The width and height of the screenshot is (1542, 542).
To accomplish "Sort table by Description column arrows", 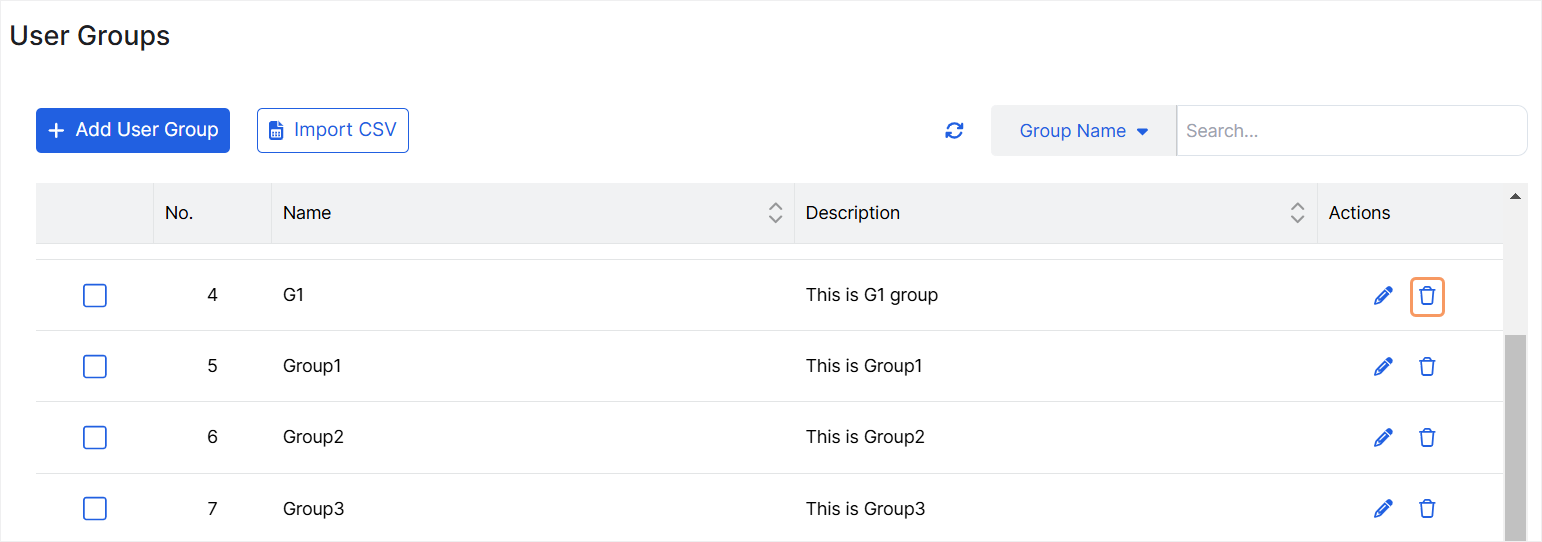I will pos(1297,213).
